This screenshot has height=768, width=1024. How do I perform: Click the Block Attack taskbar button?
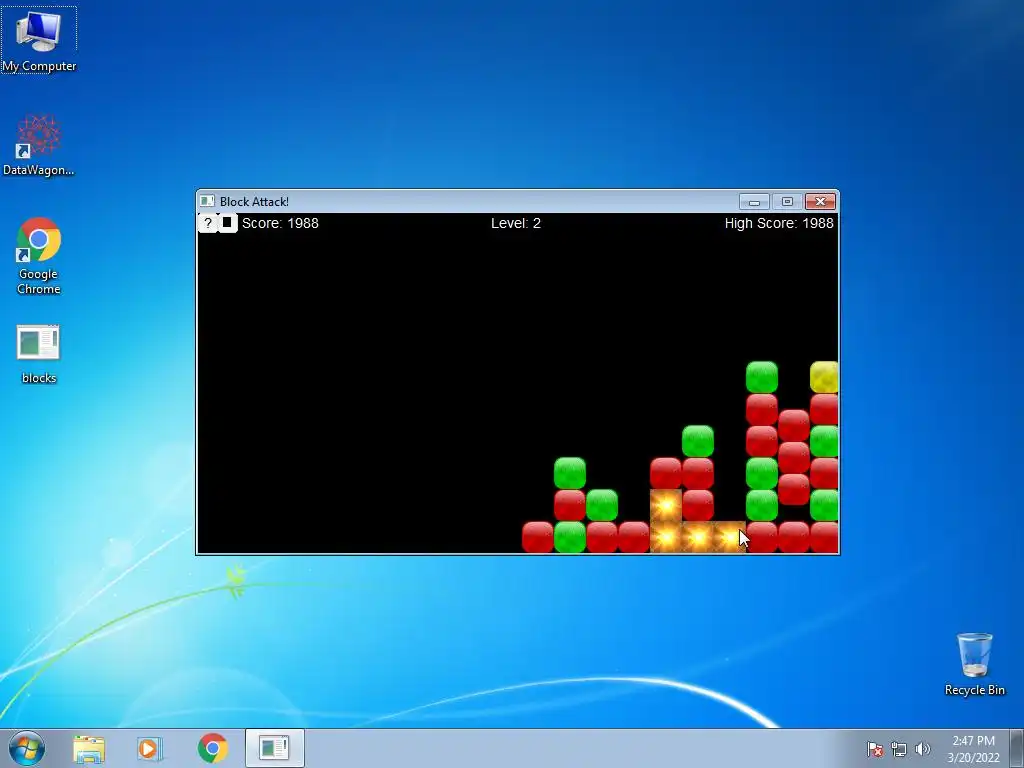coord(274,748)
